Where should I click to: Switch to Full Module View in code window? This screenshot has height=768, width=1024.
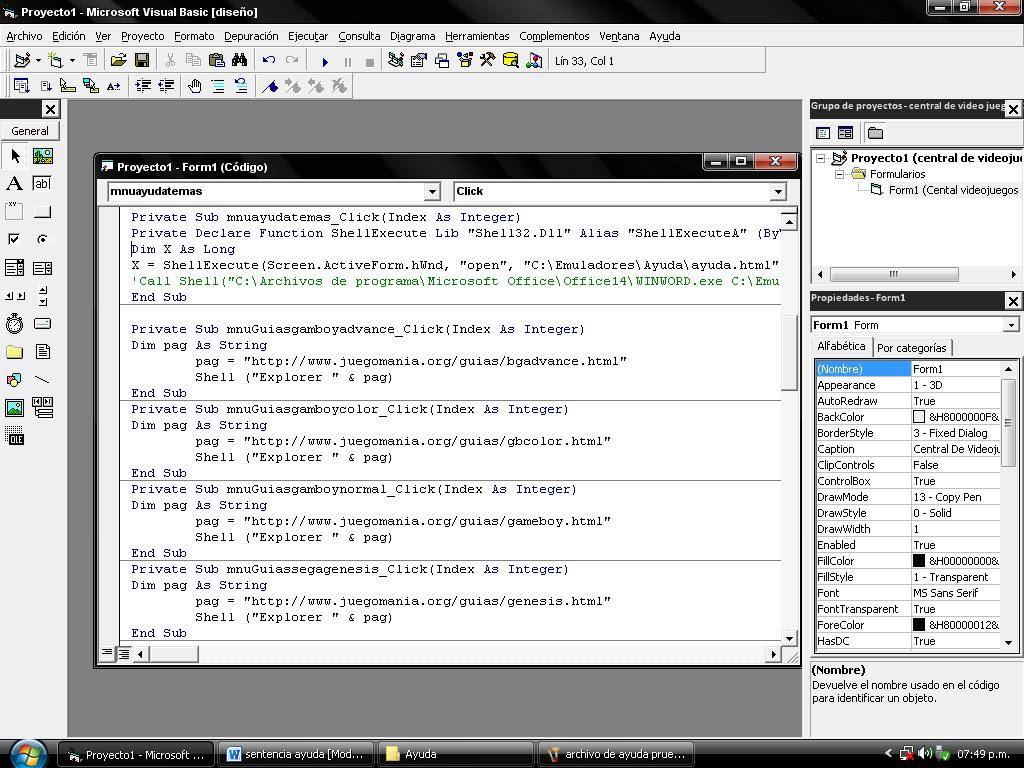pyautogui.click(x=123, y=653)
